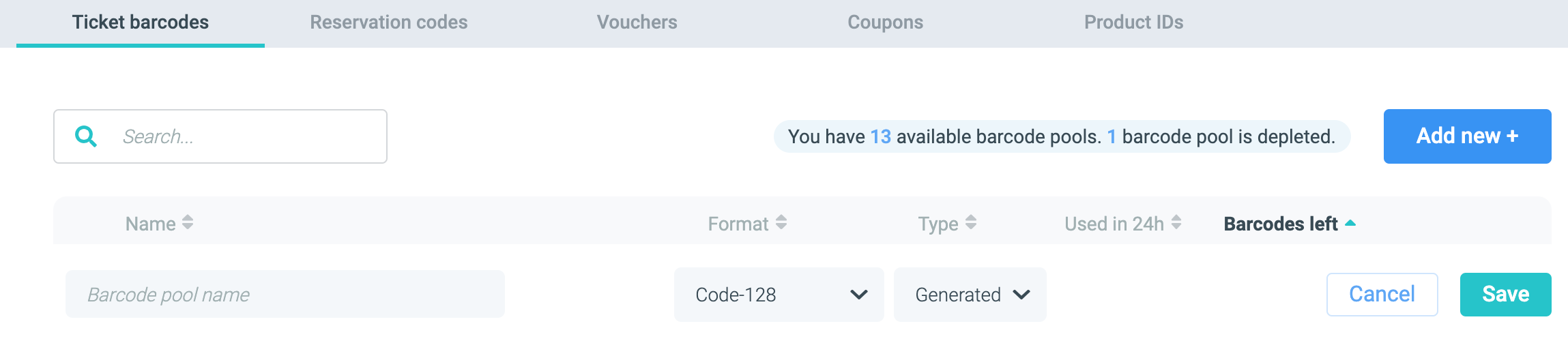The height and width of the screenshot is (341, 1568).
Task: Save the new barcode pool
Action: (1505, 295)
